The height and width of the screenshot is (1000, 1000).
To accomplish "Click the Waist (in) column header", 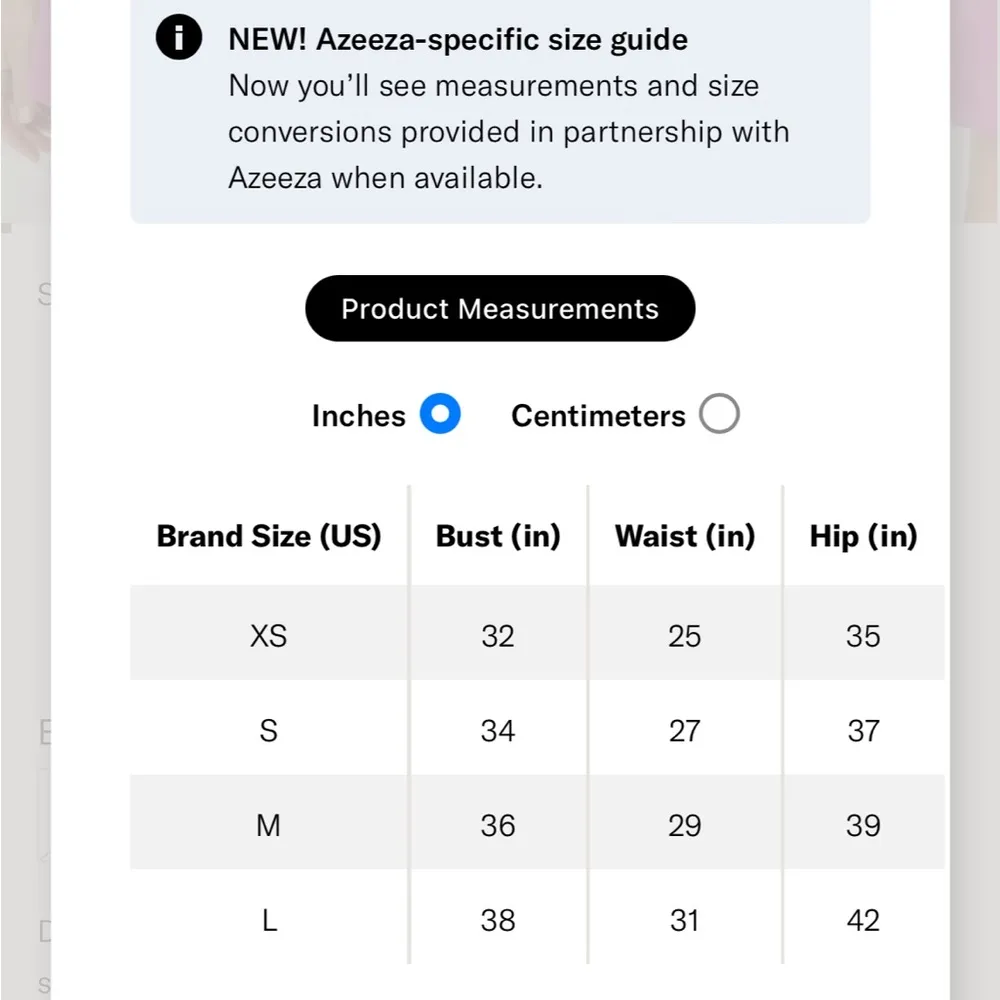I will coord(685,536).
